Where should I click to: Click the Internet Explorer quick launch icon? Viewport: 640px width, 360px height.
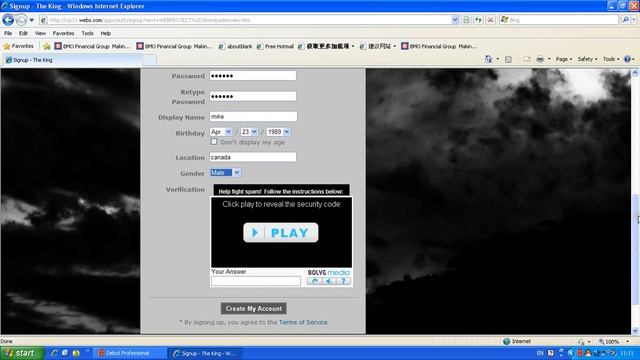[54, 353]
